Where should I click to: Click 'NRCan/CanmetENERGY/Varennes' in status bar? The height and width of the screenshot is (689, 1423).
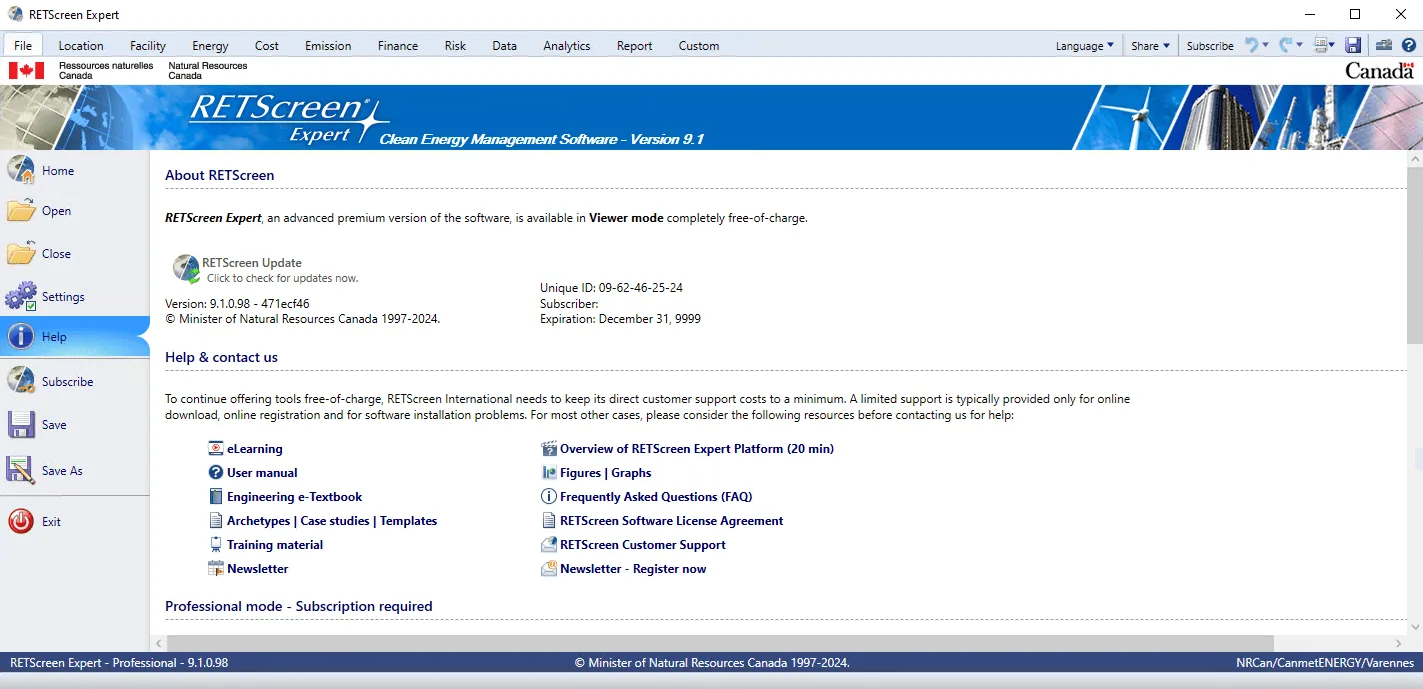(x=1325, y=663)
